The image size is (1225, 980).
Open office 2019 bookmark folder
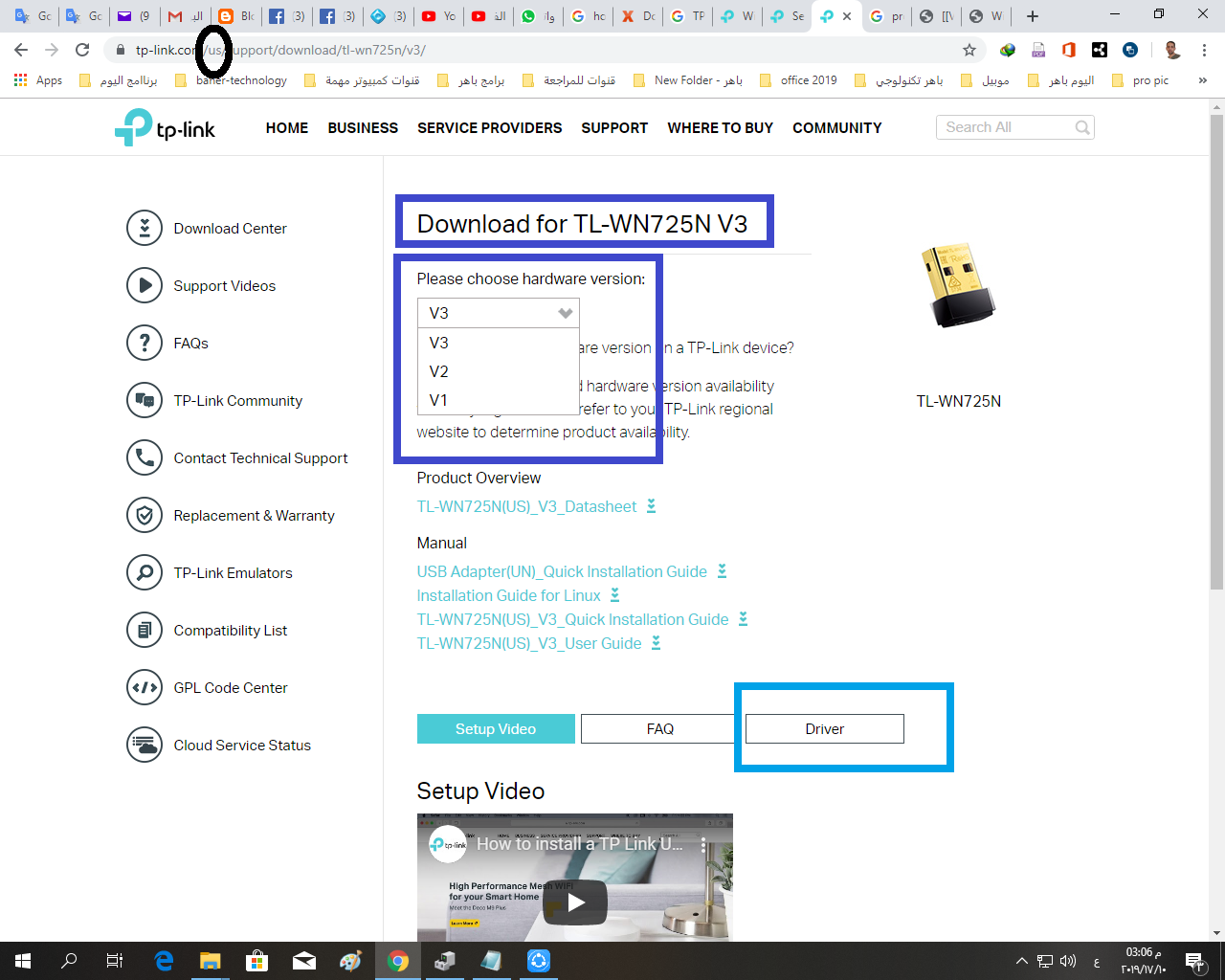click(x=799, y=80)
